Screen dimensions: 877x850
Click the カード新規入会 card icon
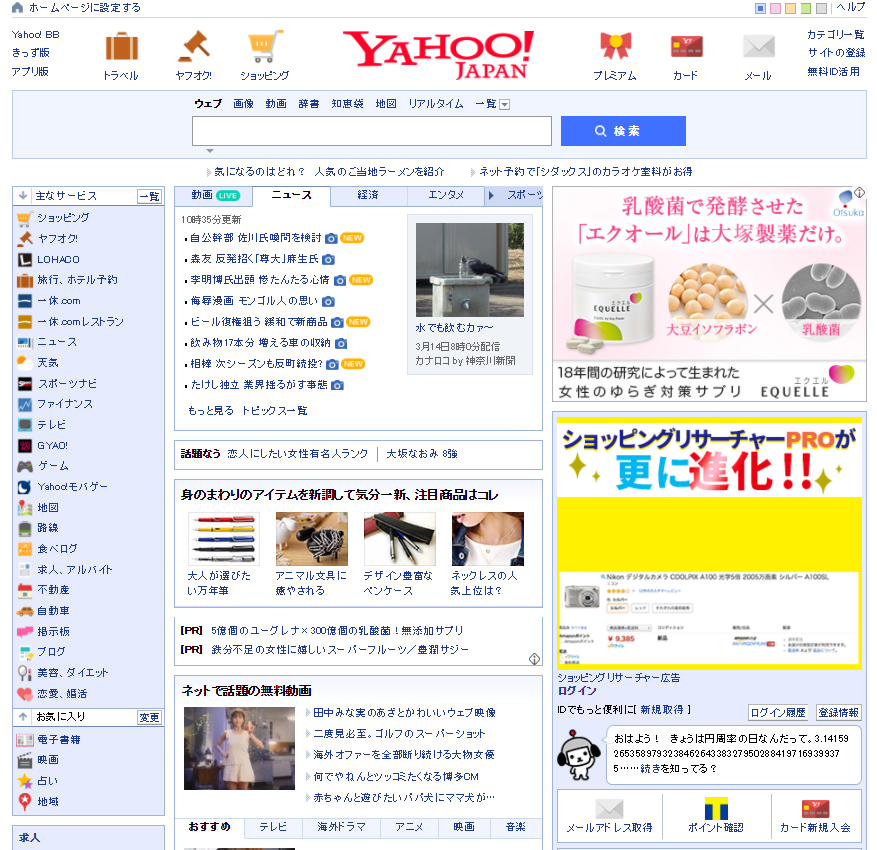(x=815, y=809)
